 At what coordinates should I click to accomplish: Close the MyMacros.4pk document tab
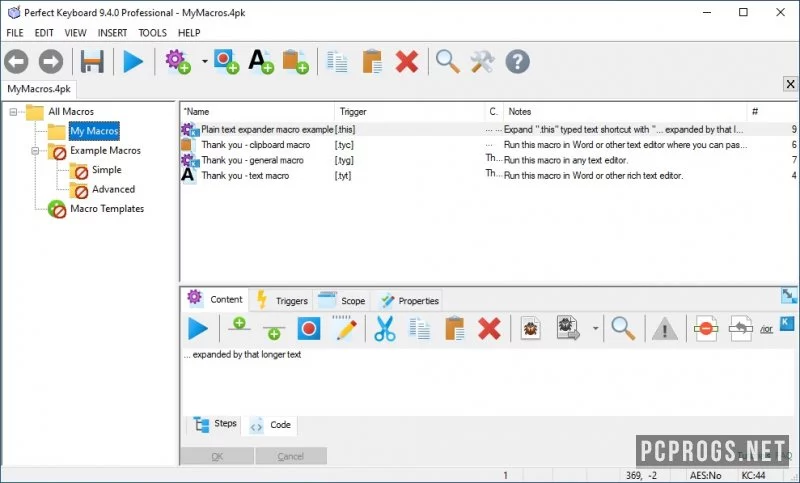[790, 84]
